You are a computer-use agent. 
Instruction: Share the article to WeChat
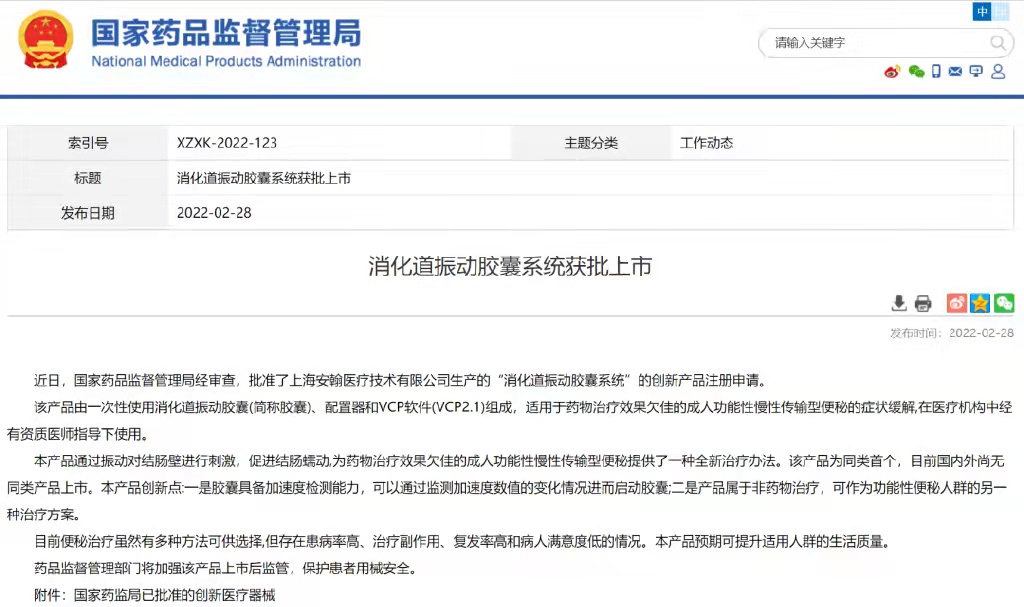[1005, 302]
